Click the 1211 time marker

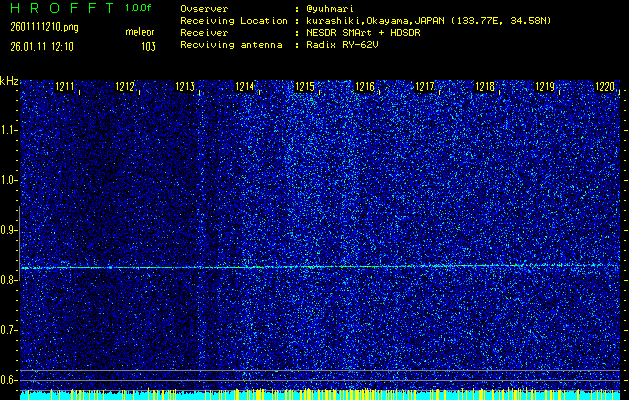(65, 88)
